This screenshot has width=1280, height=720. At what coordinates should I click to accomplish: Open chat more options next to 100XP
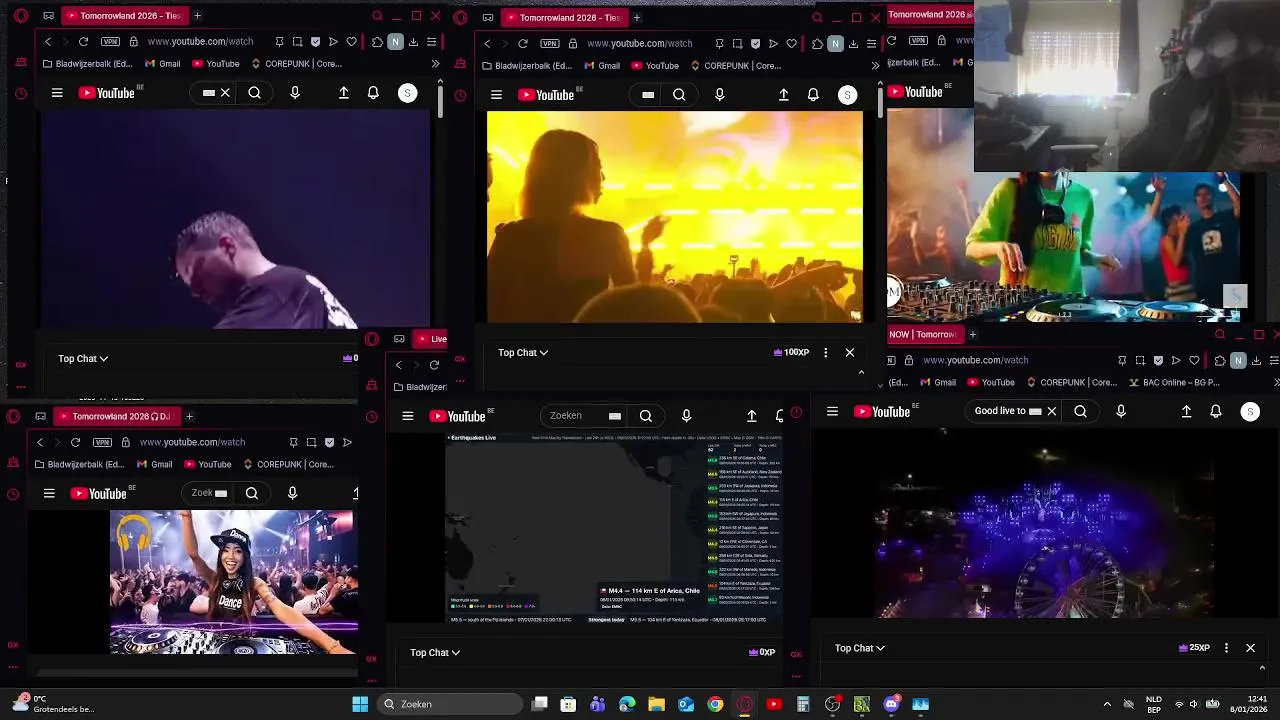pyautogui.click(x=825, y=352)
